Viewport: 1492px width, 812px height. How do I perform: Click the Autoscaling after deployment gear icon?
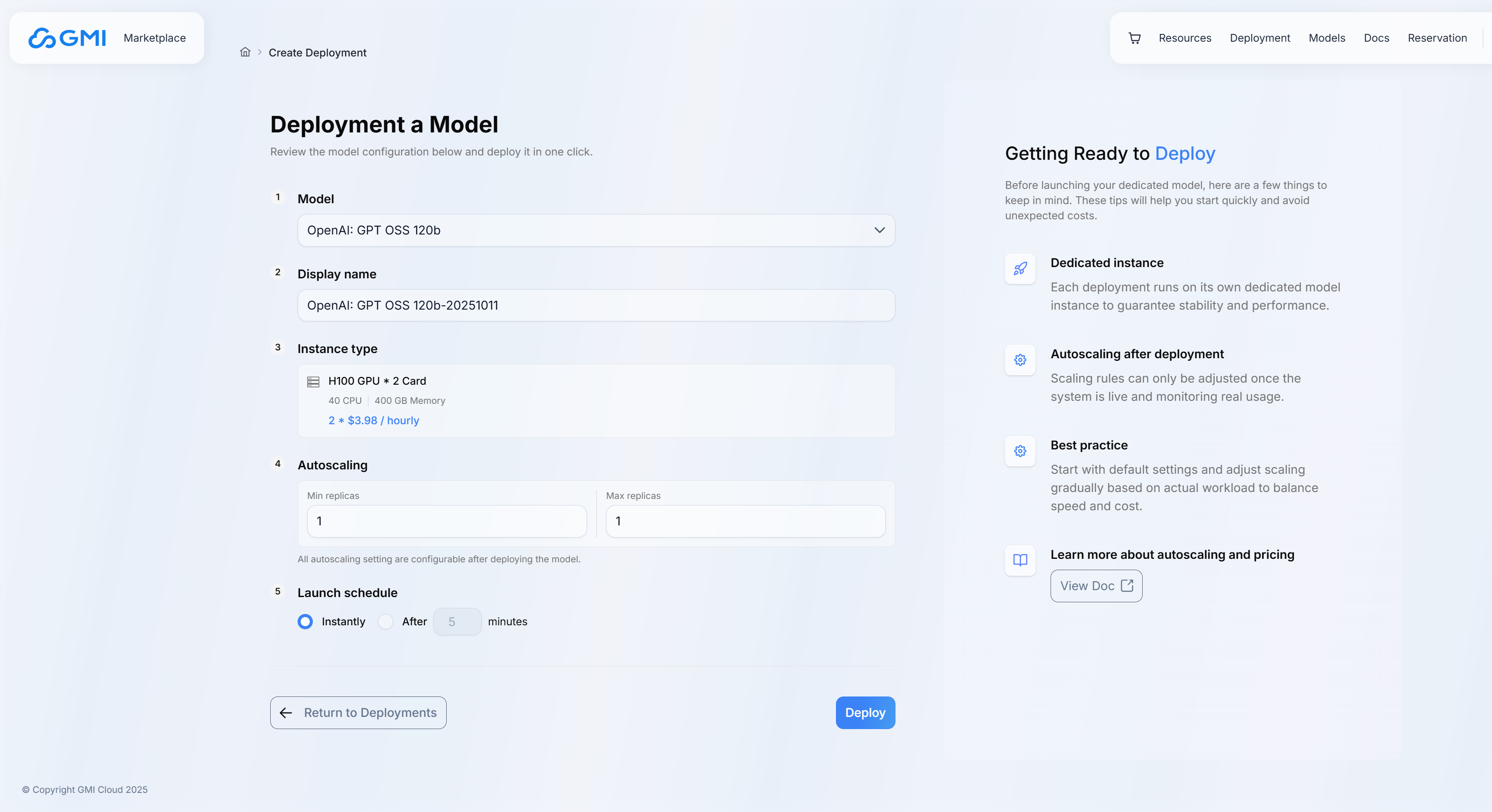tap(1020, 360)
